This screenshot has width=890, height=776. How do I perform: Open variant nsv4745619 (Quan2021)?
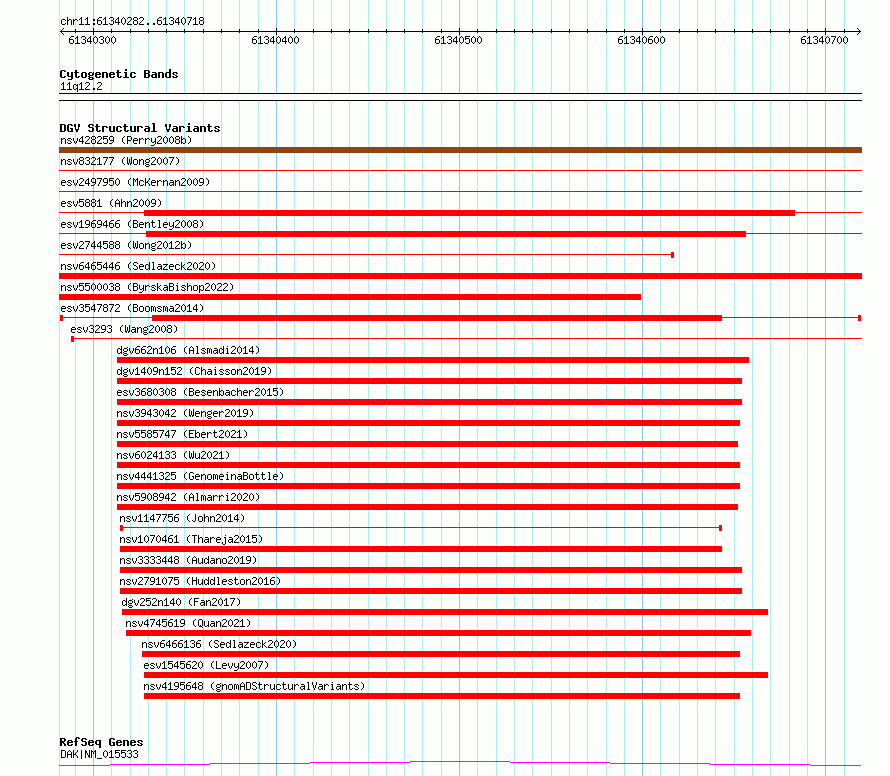point(188,623)
